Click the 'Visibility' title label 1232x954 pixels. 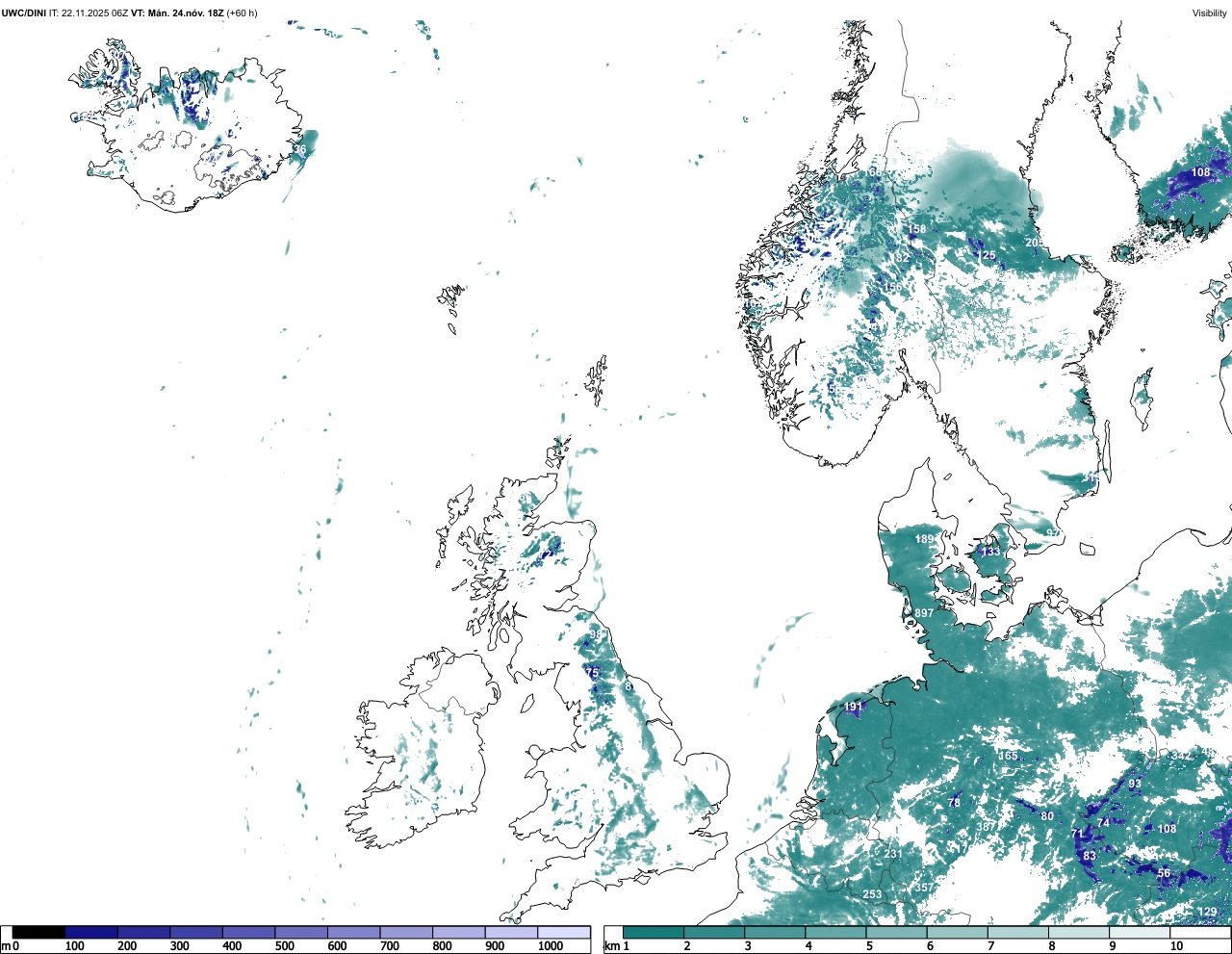[1210, 13]
